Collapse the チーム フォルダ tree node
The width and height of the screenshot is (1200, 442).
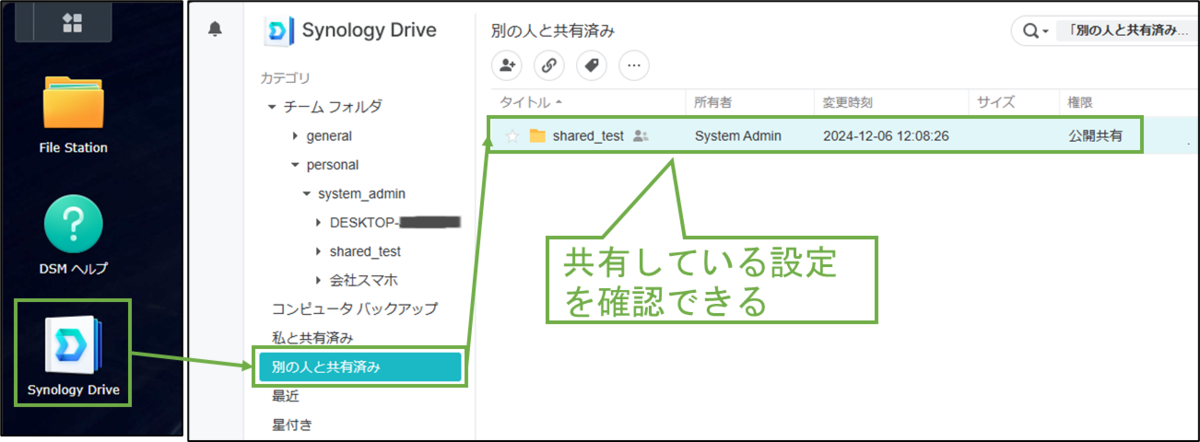[271, 107]
